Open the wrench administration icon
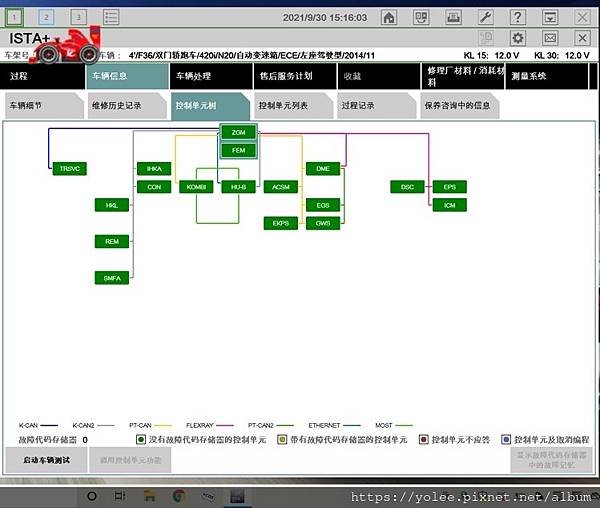 (x=485, y=17)
